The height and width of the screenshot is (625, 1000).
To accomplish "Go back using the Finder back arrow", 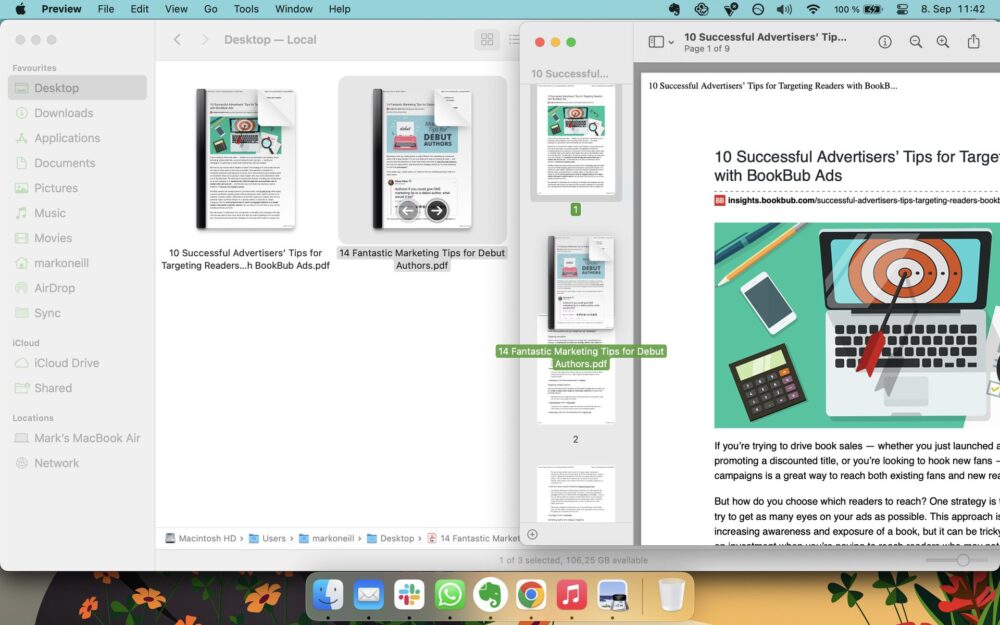I will 177,39.
